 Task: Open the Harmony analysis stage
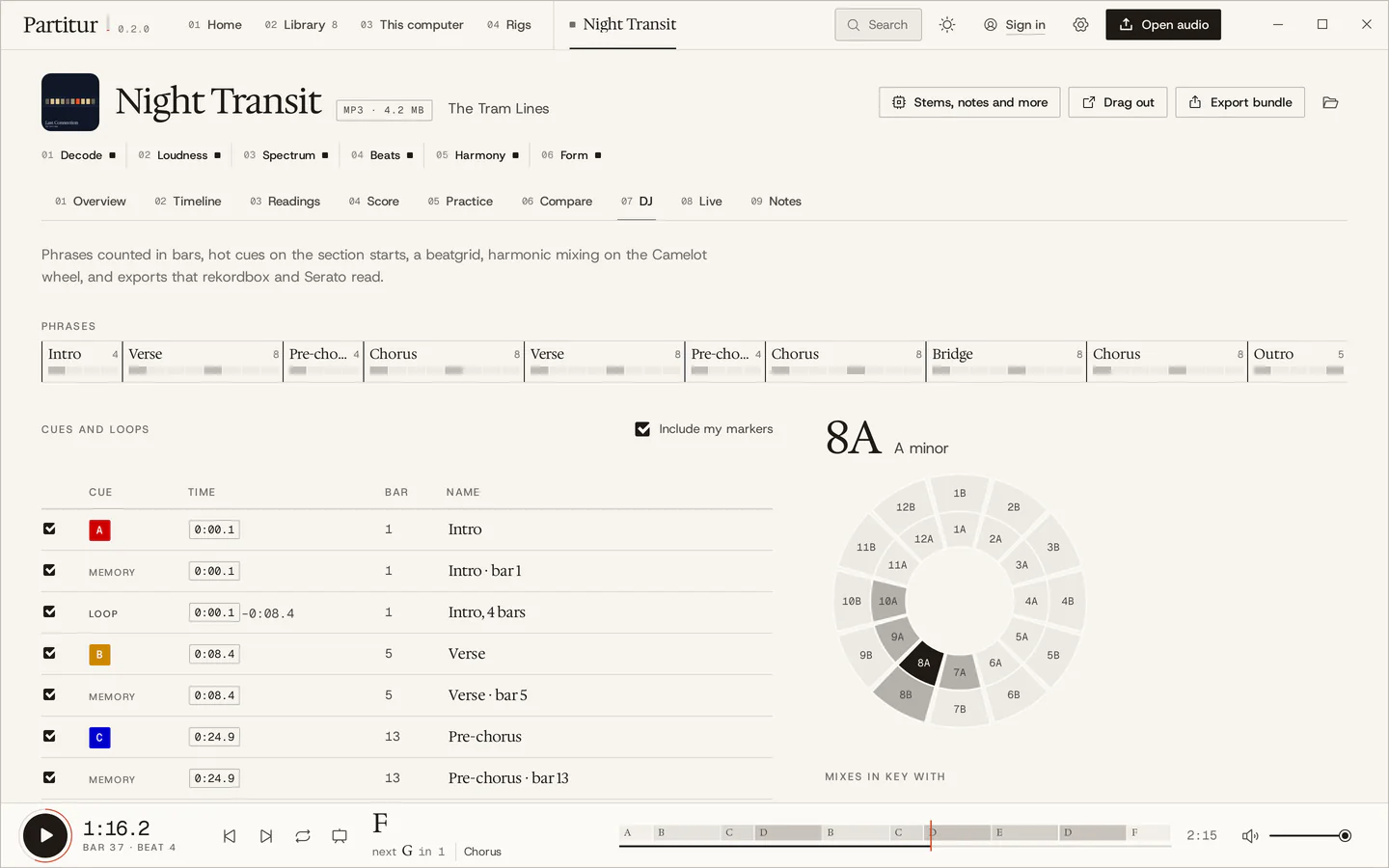pyautogui.click(x=477, y=155)
